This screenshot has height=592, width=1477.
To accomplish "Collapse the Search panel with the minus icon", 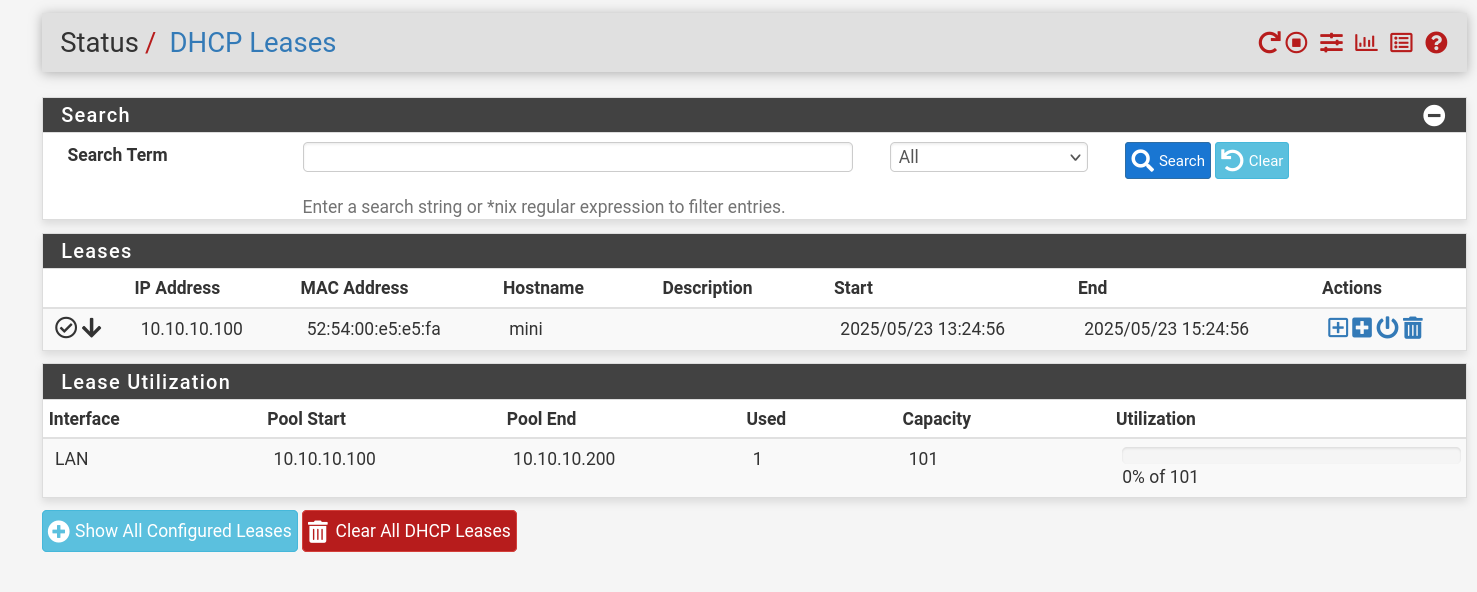I will click(x=1434, y=115).
